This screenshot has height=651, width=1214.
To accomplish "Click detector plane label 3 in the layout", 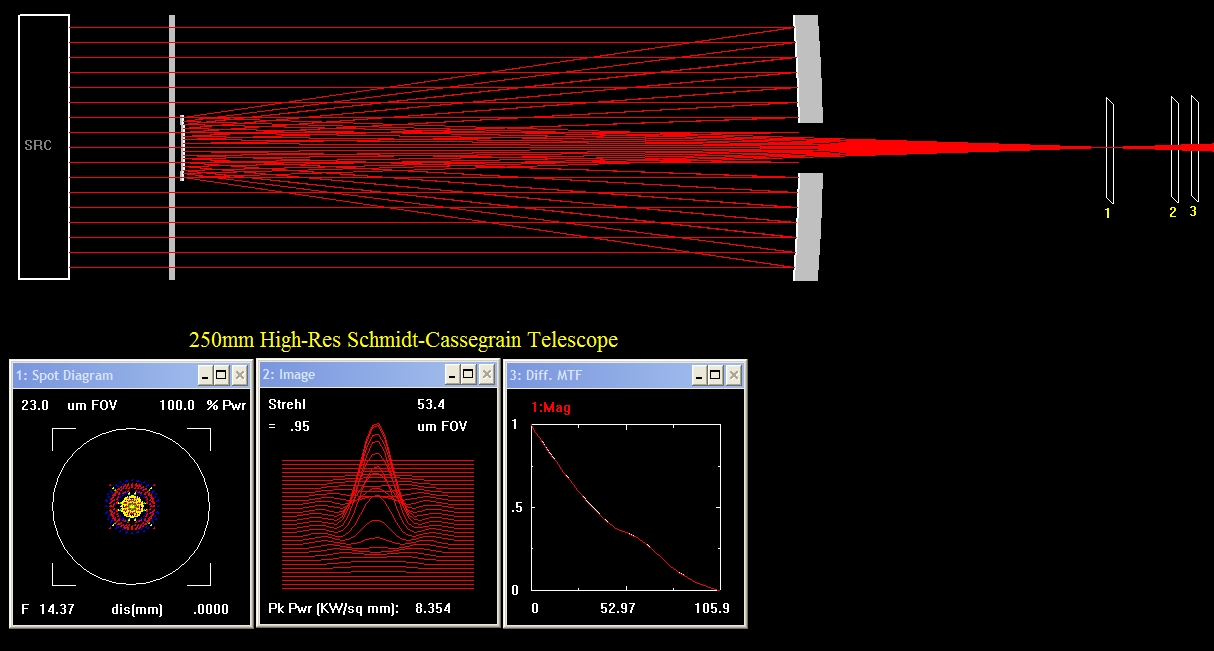I will tap(1193, 211).
